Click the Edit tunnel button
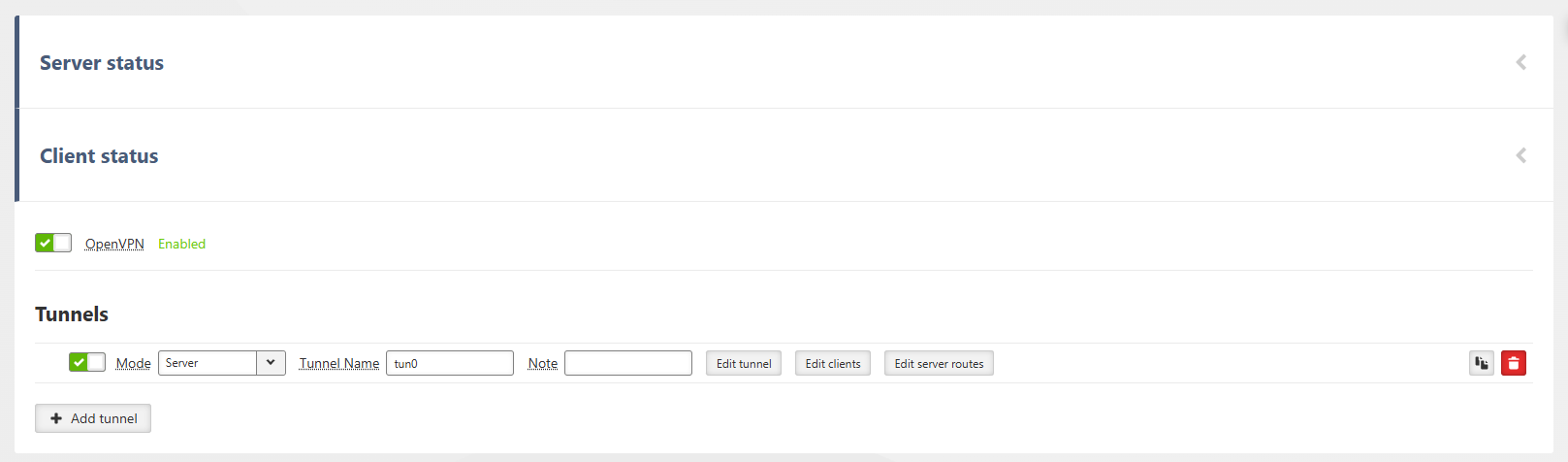 (743, 363)
